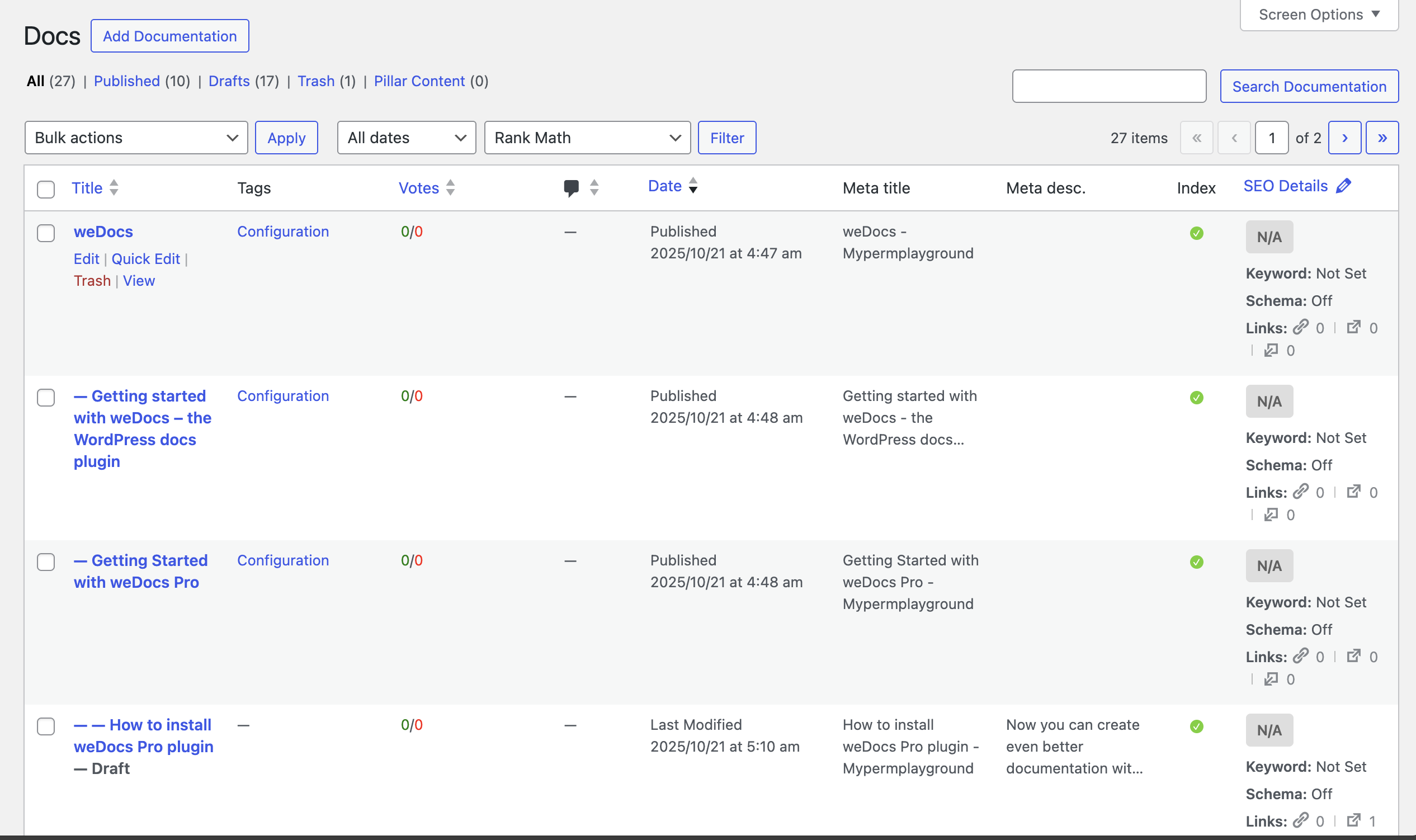This screenshot has width=1416, height=840.
Task: Jump to last page using double-right arrow
Action: tap(1382, 138)
